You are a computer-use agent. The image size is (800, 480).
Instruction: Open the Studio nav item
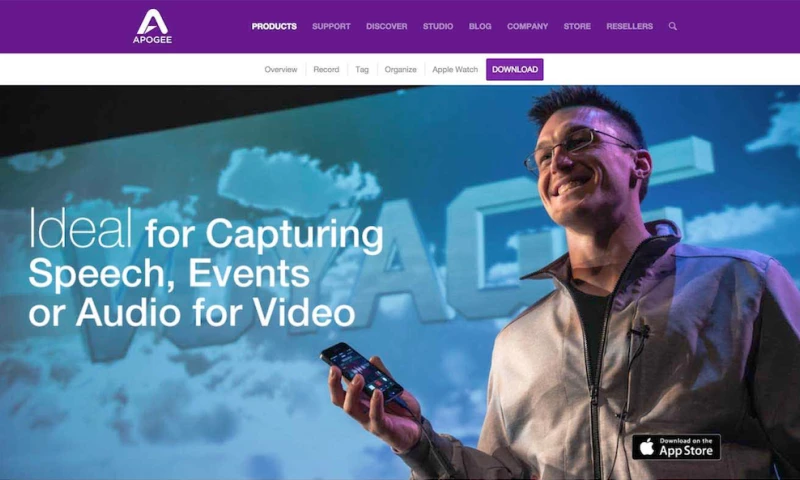pos(438,26)
